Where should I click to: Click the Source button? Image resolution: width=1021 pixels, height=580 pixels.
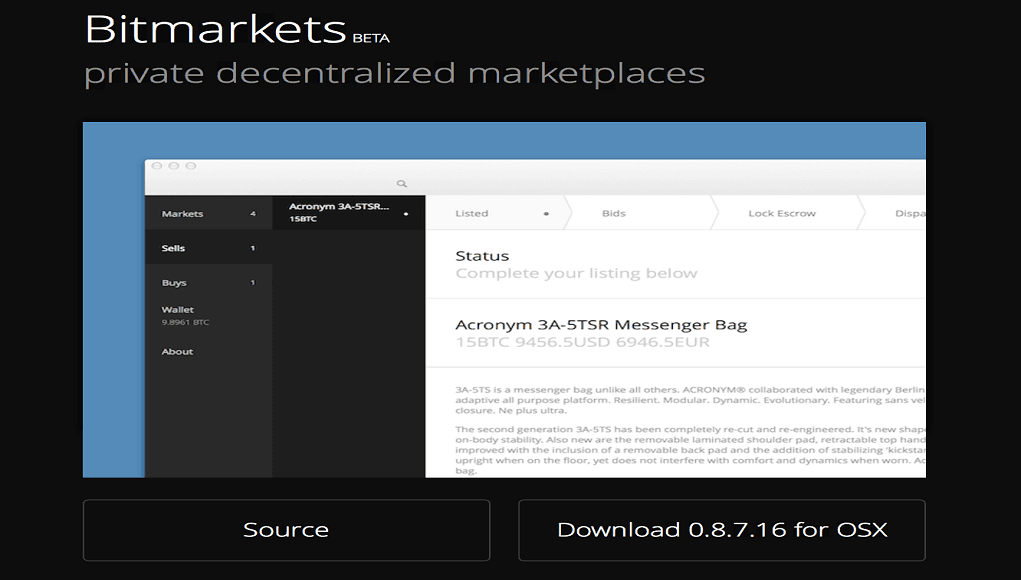pyautogui.click(x=286, y=530)
